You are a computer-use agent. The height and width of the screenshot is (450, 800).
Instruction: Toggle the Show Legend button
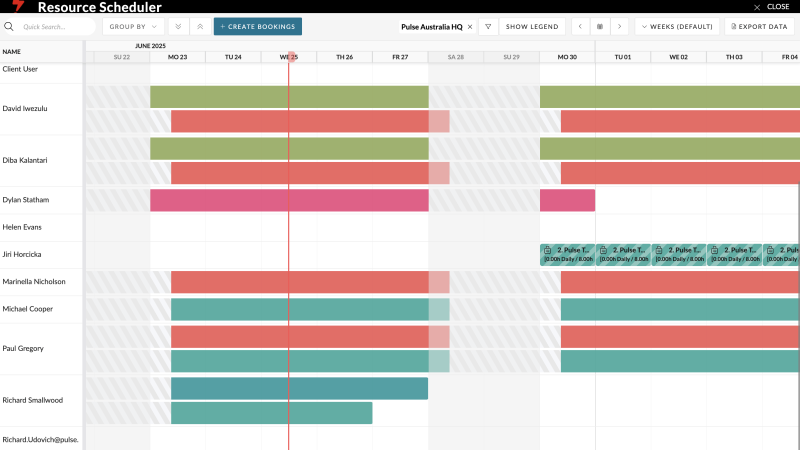[530, 27]
